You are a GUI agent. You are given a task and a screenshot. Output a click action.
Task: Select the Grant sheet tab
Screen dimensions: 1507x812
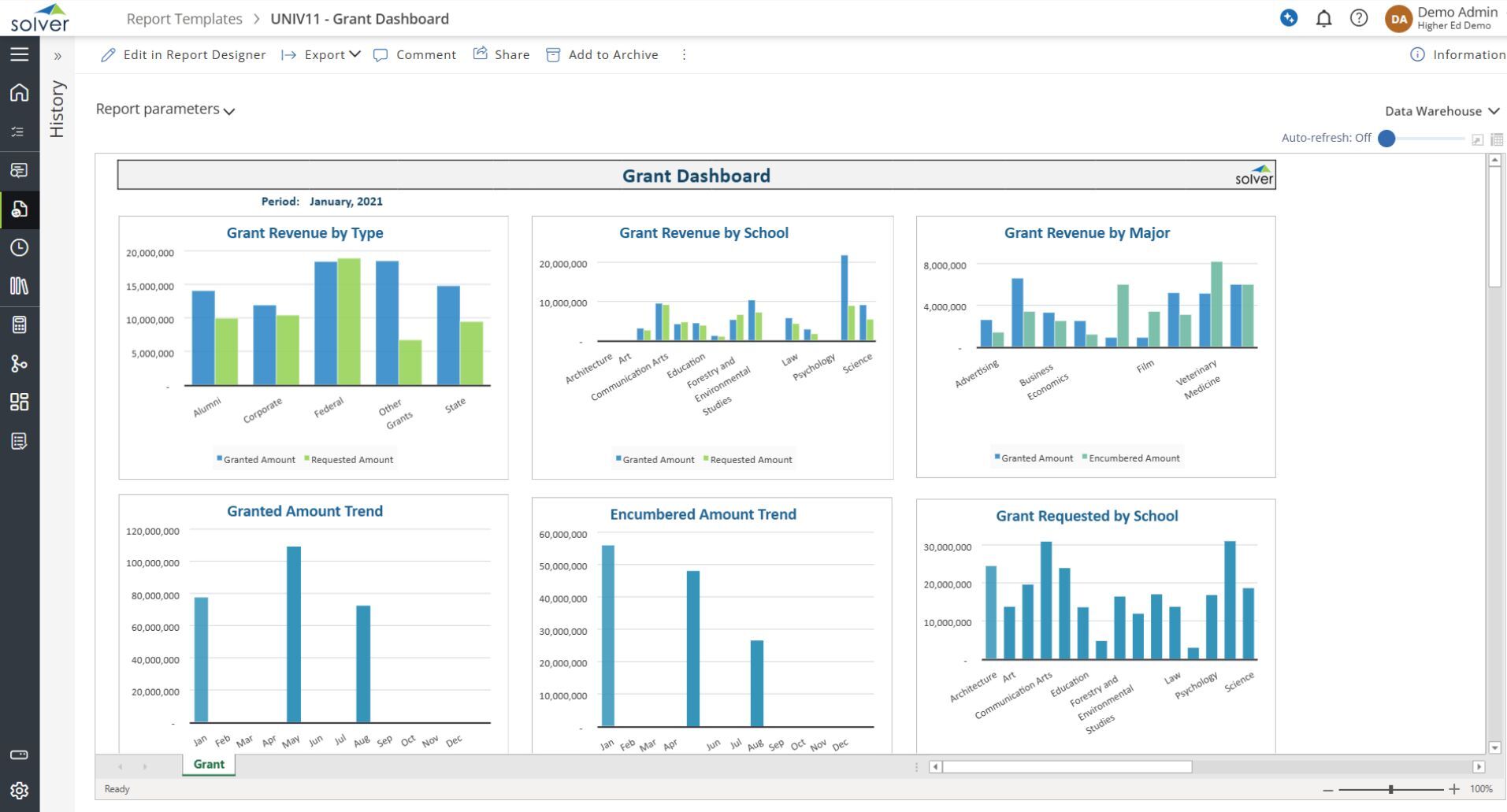tap(209, 764)
